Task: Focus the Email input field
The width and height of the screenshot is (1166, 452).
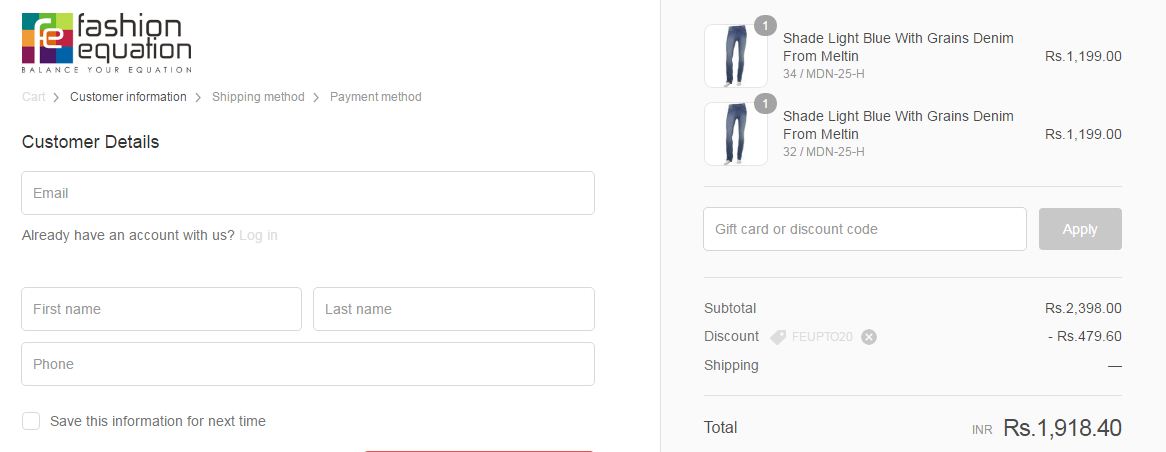Action: pos(308,193)
